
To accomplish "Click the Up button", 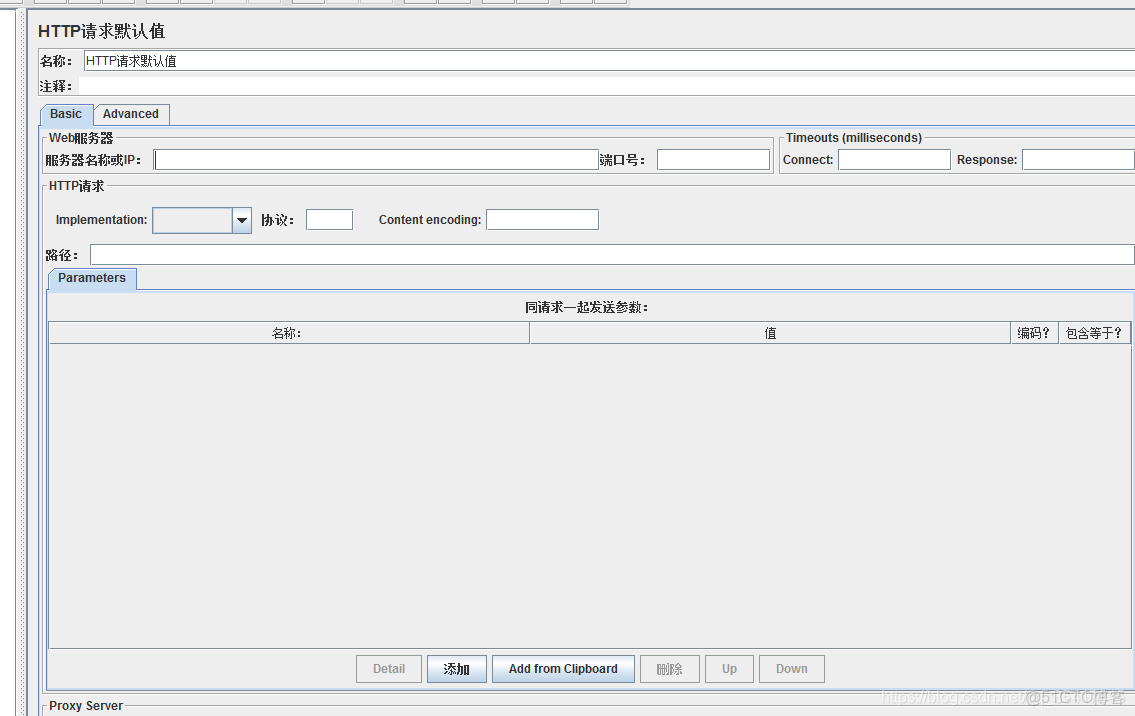I will tap(729, 668).
